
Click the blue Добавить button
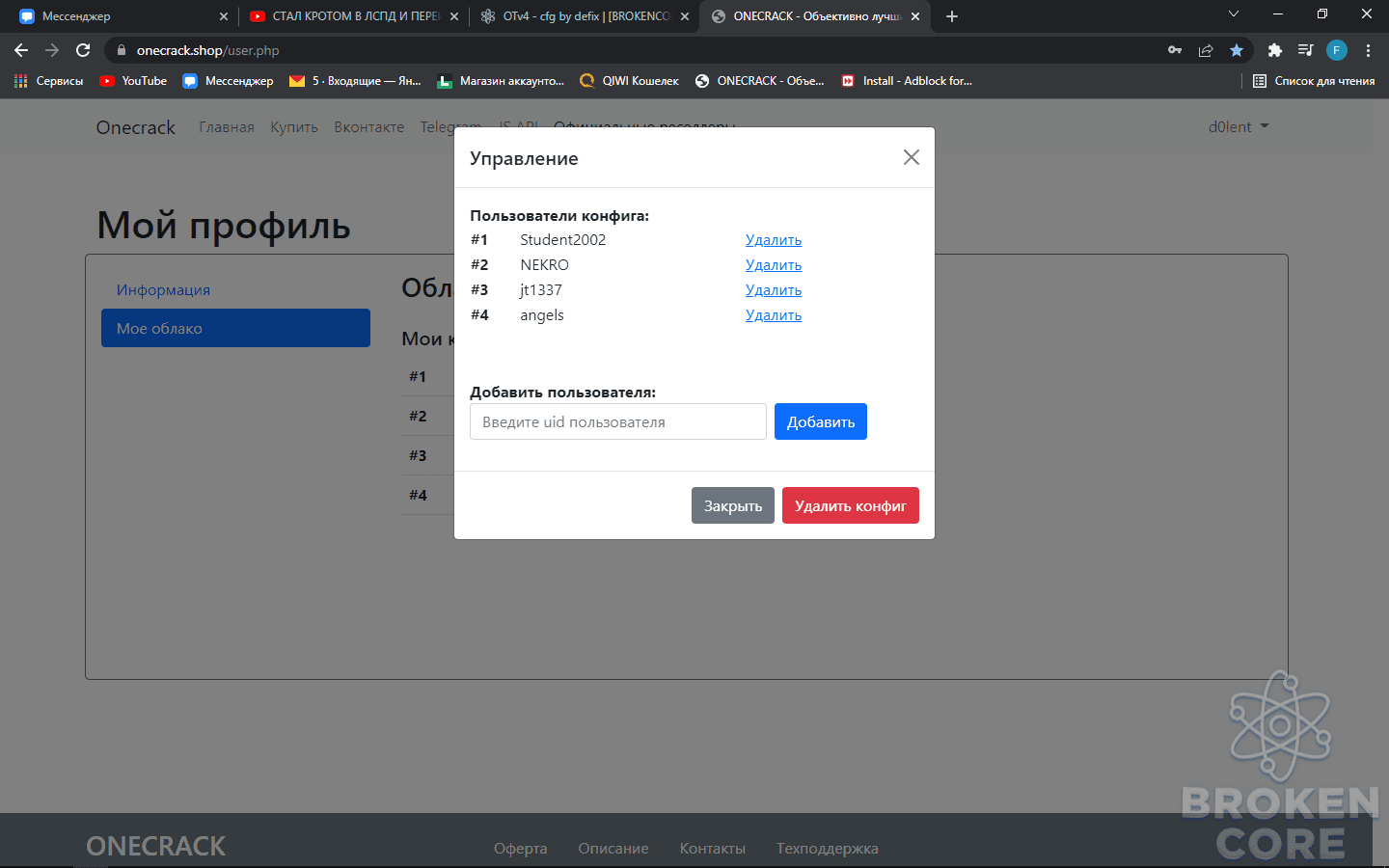point(821,421)
